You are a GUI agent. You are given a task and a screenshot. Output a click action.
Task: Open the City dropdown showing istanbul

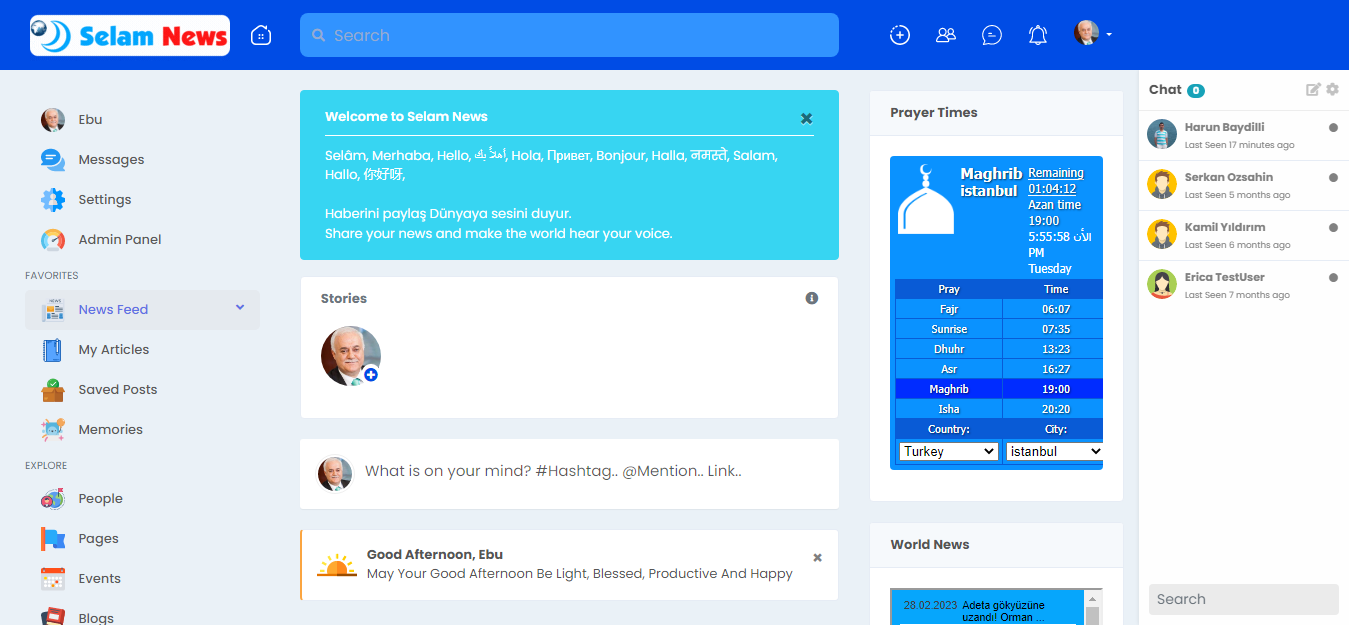coord(1054,451)
